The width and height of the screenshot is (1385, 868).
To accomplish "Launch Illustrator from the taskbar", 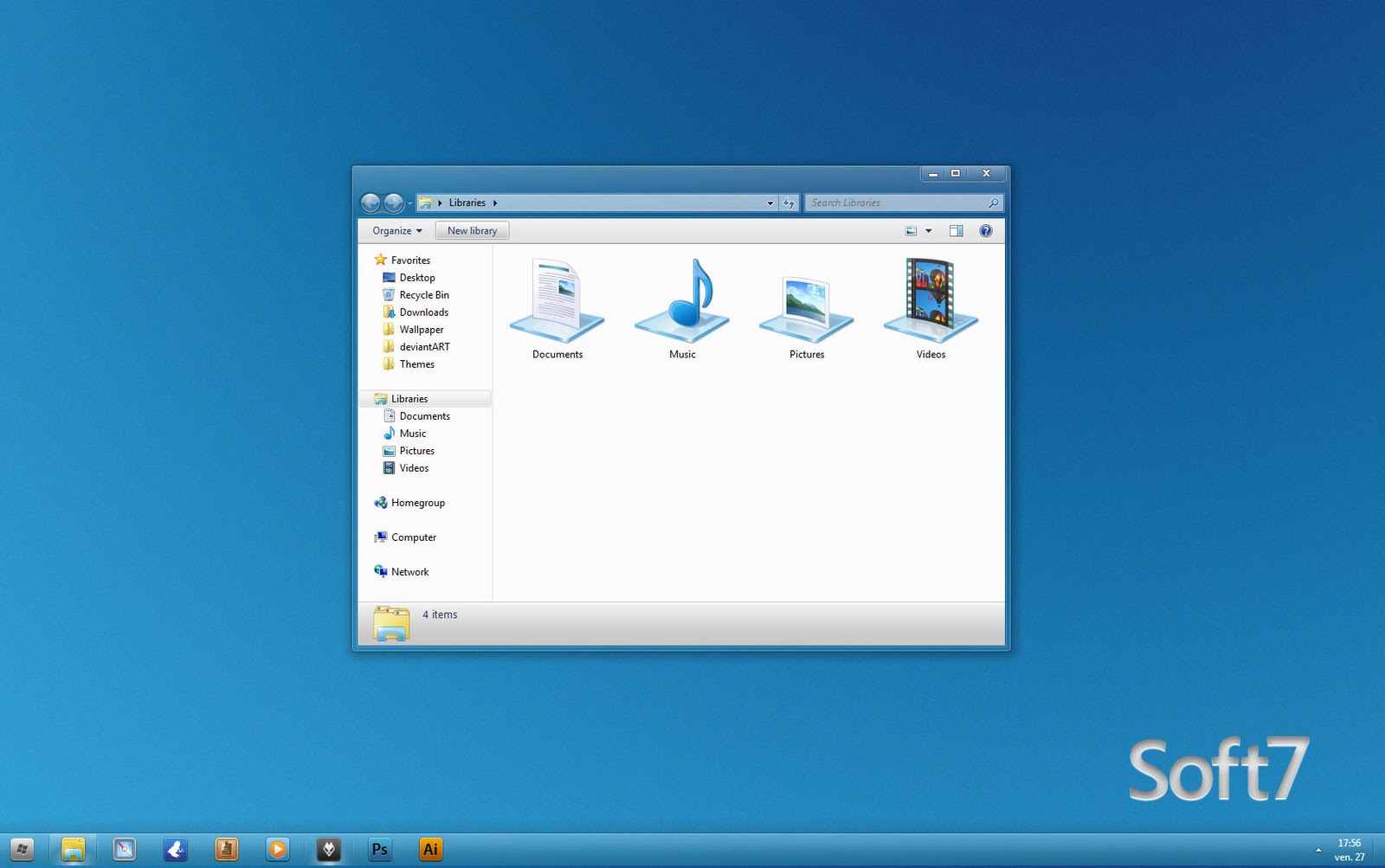I will tap(430, 849).
